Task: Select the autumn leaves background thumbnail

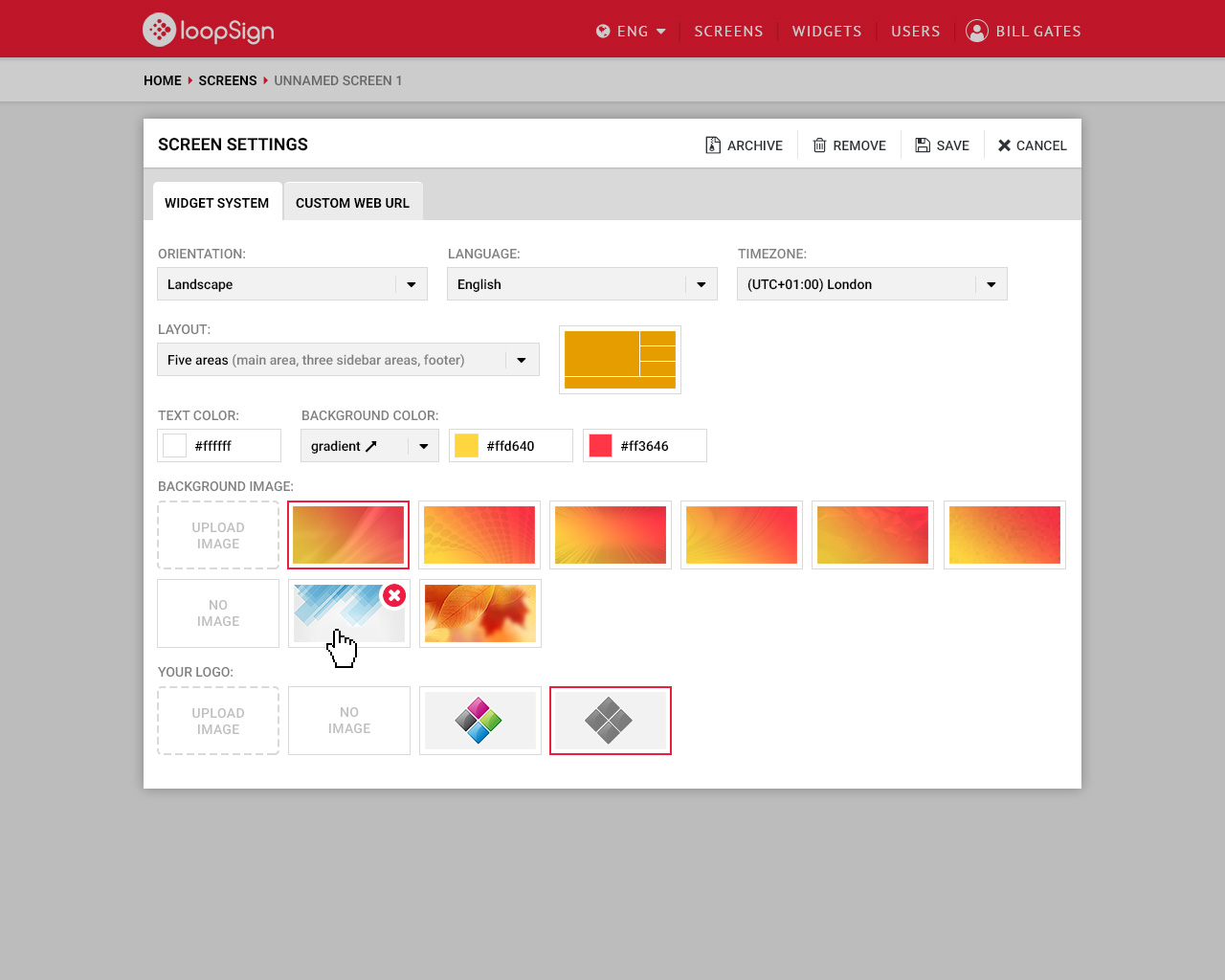Action: [480, 613]
